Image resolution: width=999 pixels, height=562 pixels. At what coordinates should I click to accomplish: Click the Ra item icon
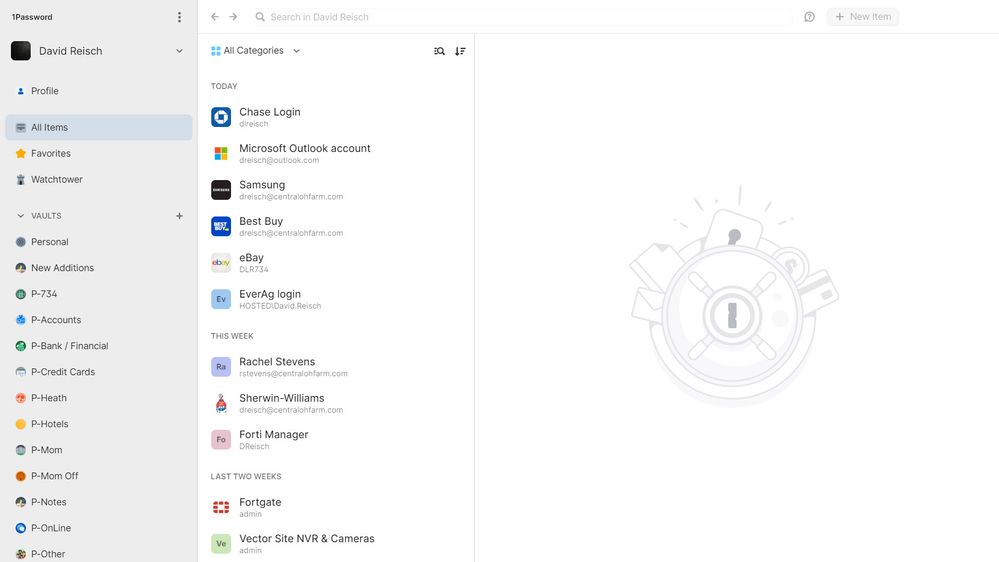click(x=221, y=367)
